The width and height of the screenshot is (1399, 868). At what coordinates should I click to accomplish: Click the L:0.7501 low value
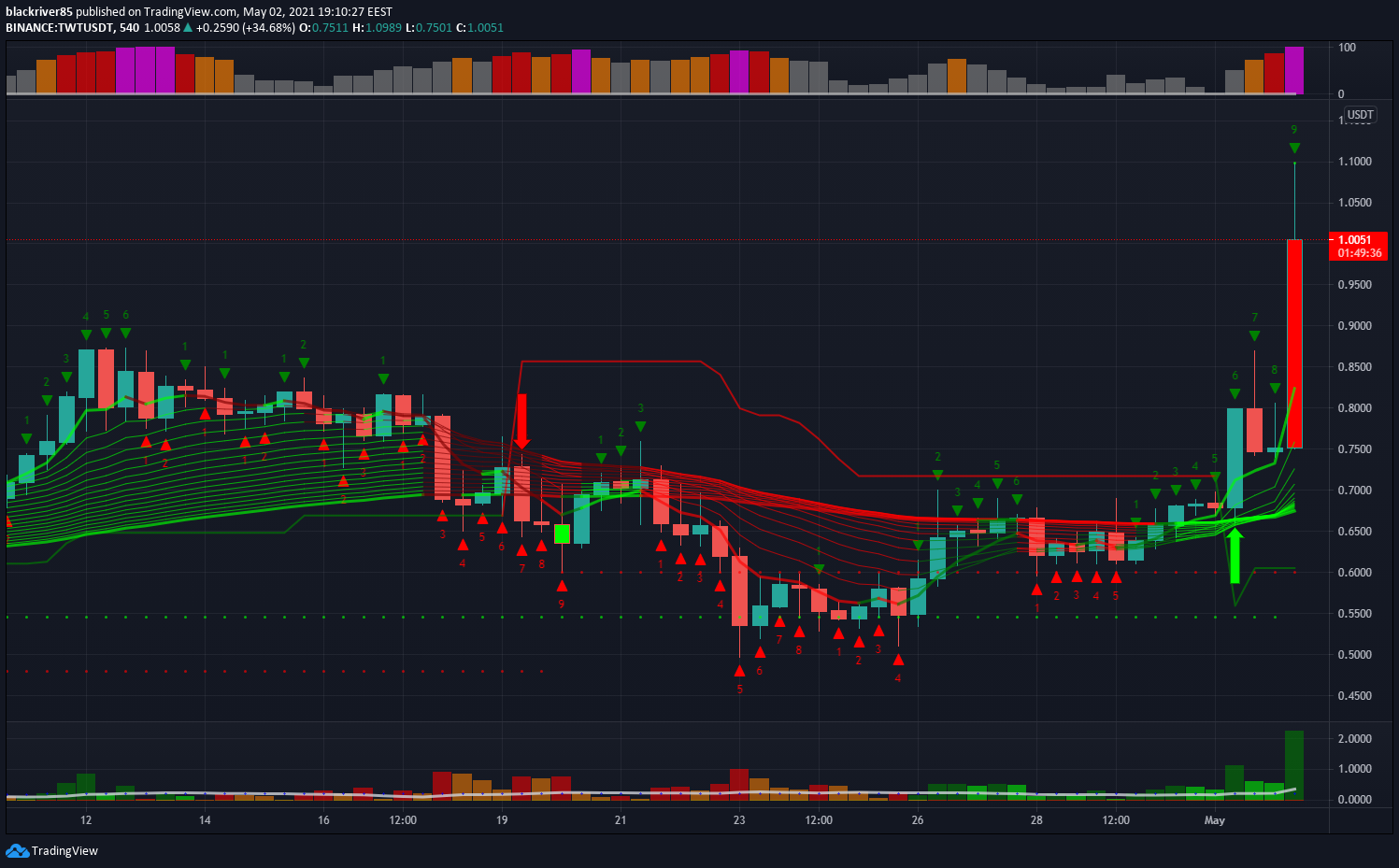(429, 28)
